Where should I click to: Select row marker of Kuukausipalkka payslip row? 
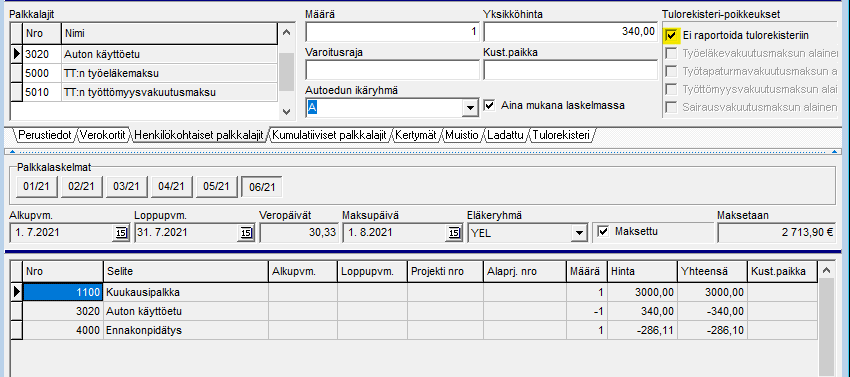[16, 292]
